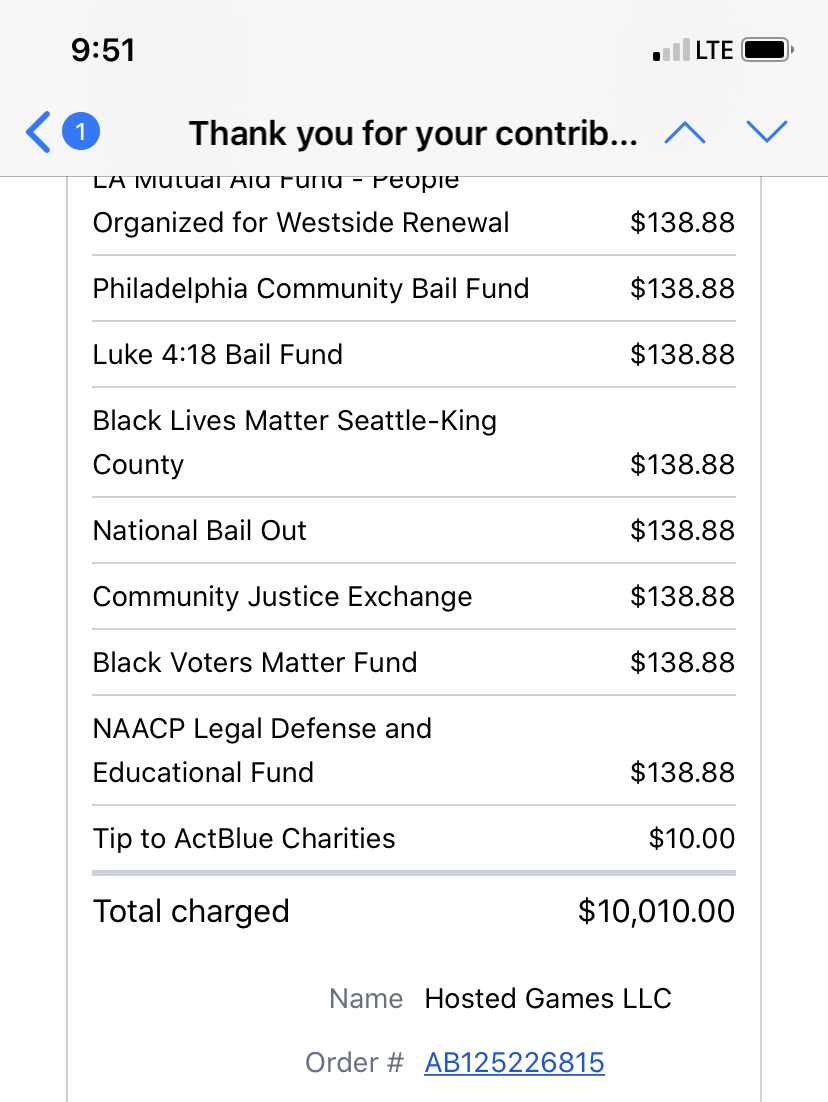Tap the 9:51 clock in status bar
Screen dimensions: 828x1102
(103, 50)
